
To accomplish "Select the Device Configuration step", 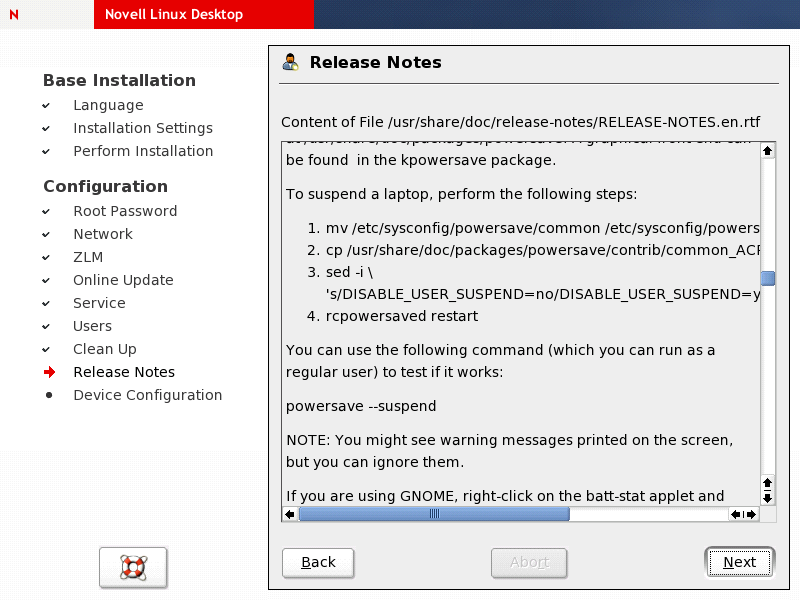I will click(x=147, y=395).
